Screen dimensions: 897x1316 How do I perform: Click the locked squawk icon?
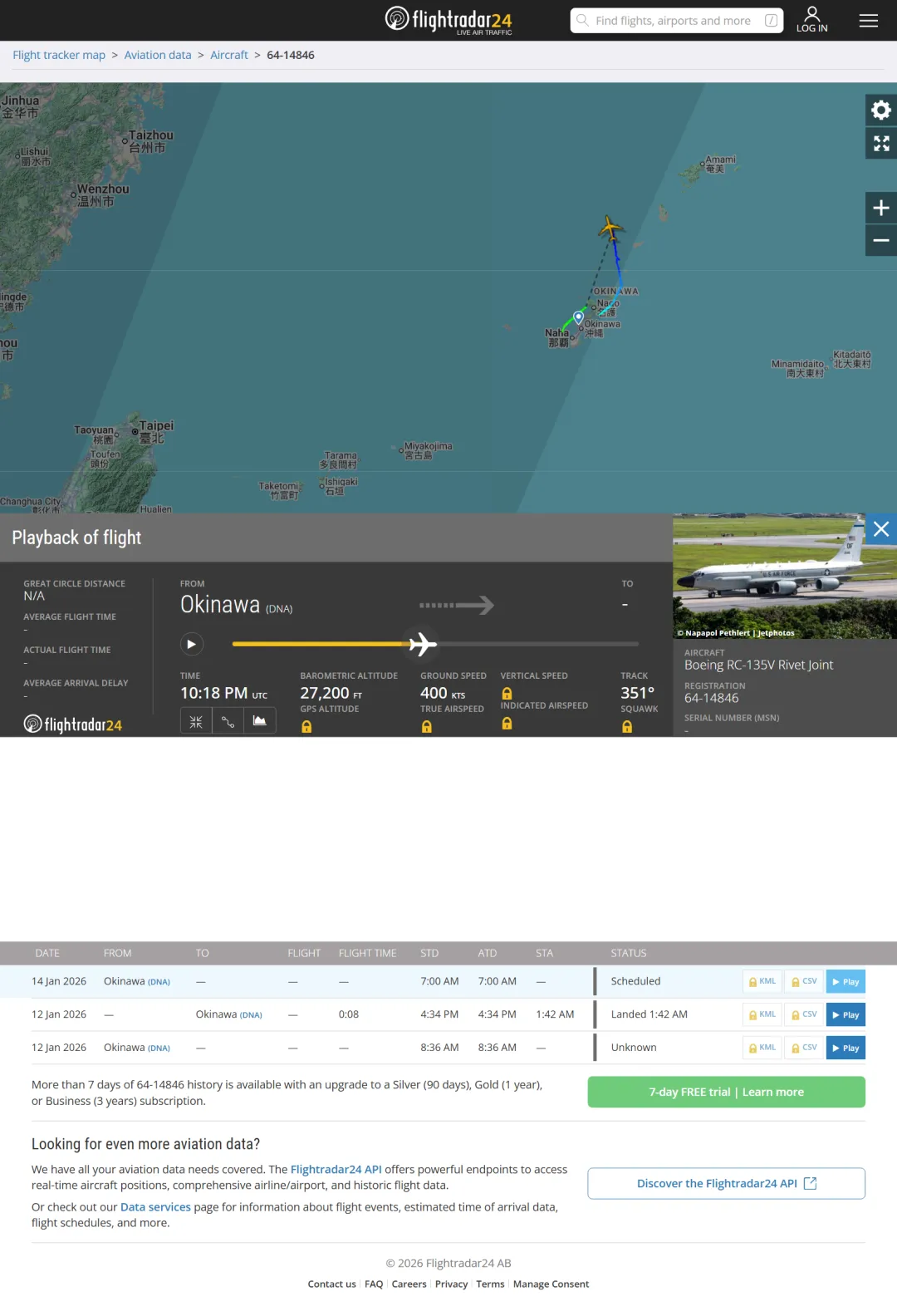(627, 727)
